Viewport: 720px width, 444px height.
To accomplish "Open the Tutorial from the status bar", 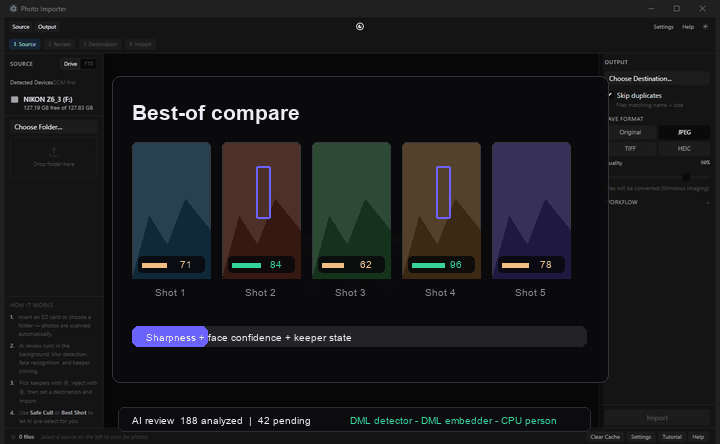I will click(672, 437).
